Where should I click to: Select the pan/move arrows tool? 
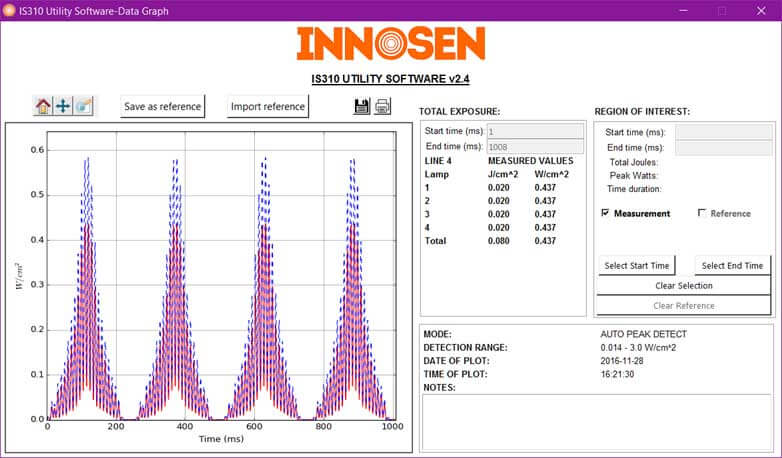tap(63, 106)
